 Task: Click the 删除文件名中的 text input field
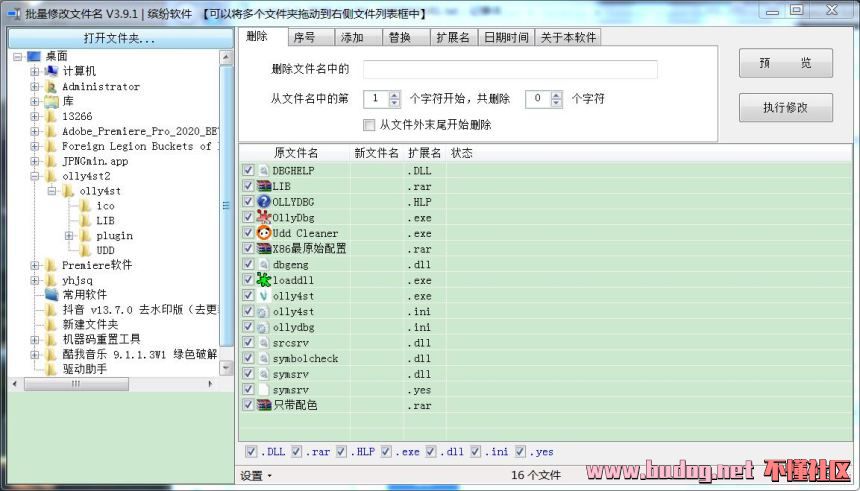tap(510, 69)
